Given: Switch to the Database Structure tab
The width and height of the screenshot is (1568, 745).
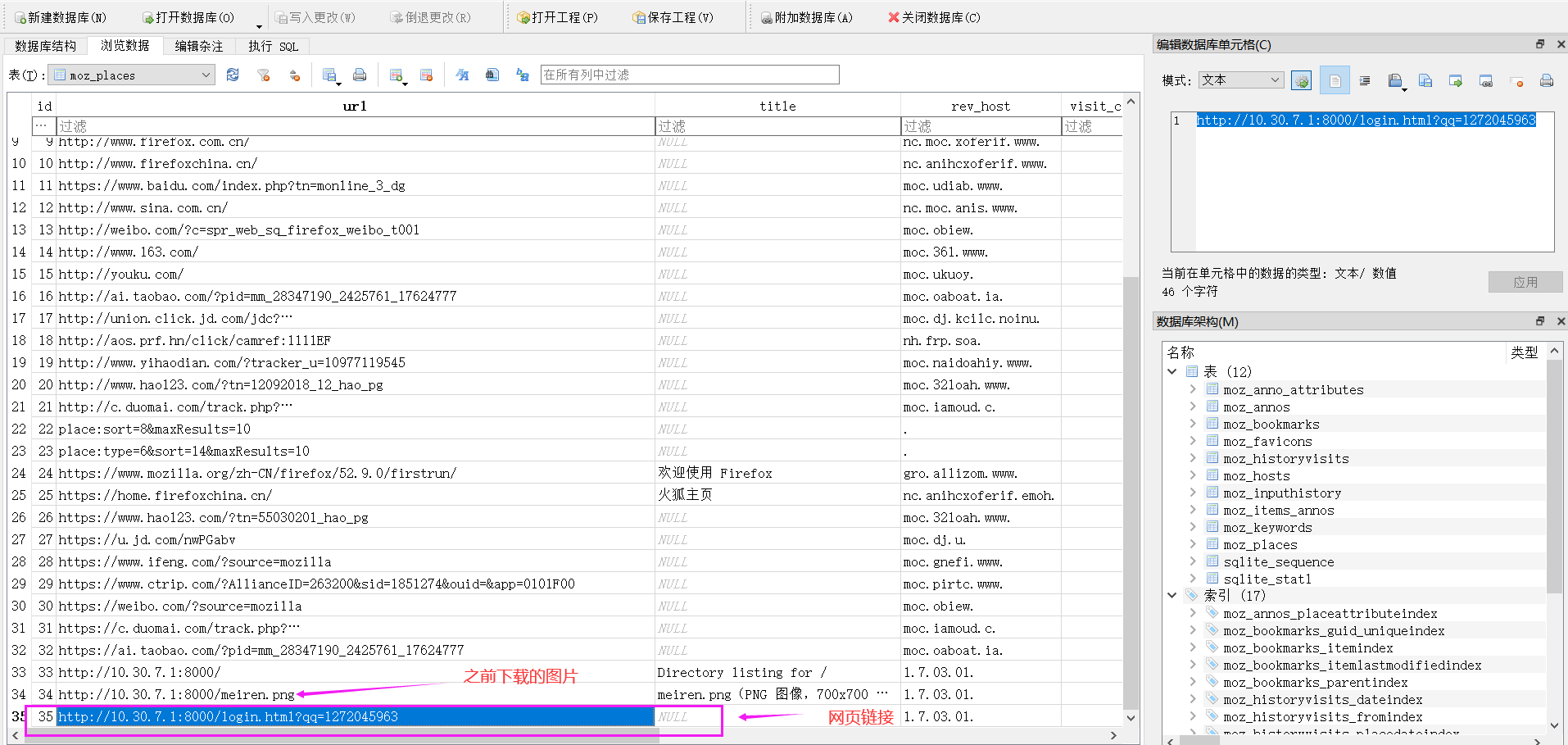Looking at the screenshot, I should (45, 46).
